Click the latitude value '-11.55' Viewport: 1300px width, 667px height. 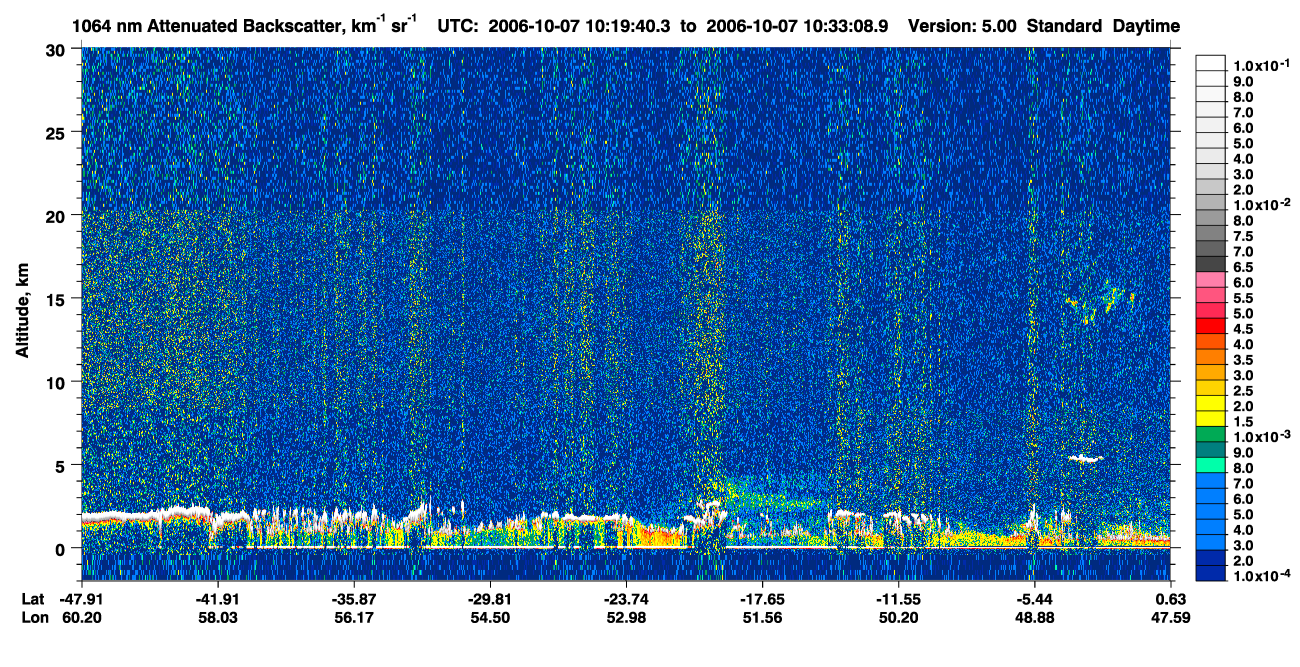click(x=899, y=599)
